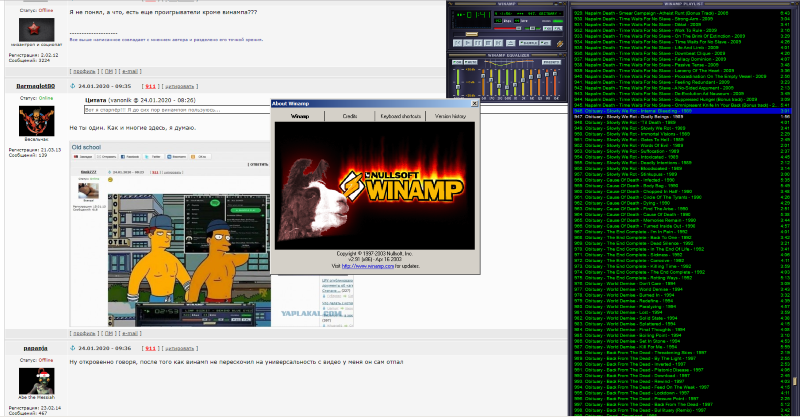
Task: Click Winamp elapsed time display
Action: [x=474, y=15]
